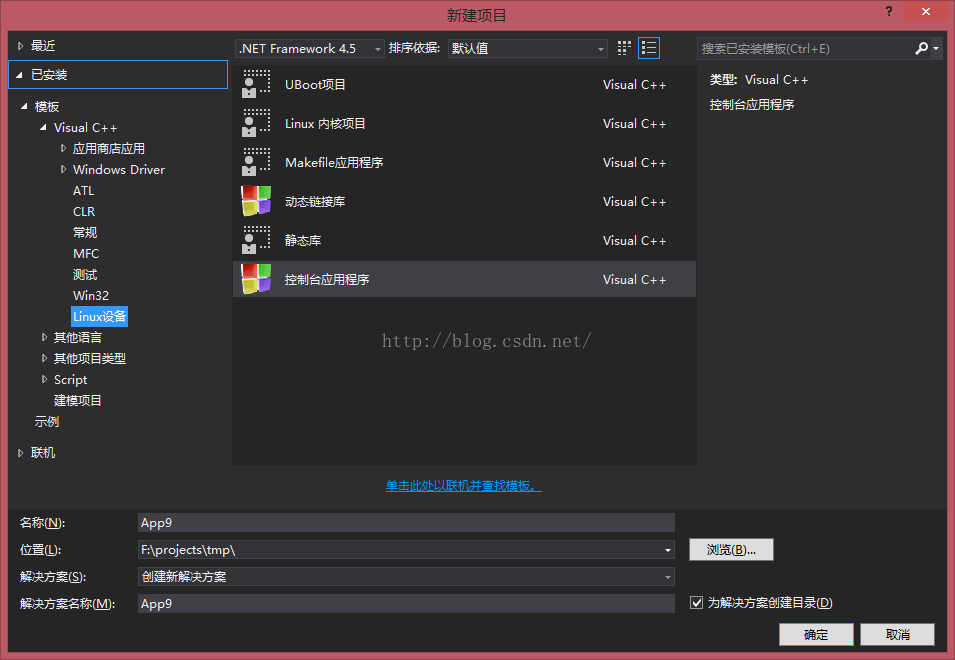Screen dimensions: 955x660
Task: Click the 搜索已安装模板 search box
Action: coord(804,48)
